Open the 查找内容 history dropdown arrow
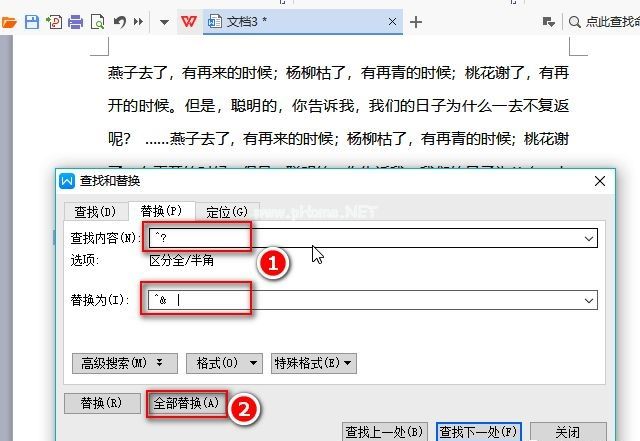Image resolution: width=640 pixels, height=441 pixels. point(589,238)
